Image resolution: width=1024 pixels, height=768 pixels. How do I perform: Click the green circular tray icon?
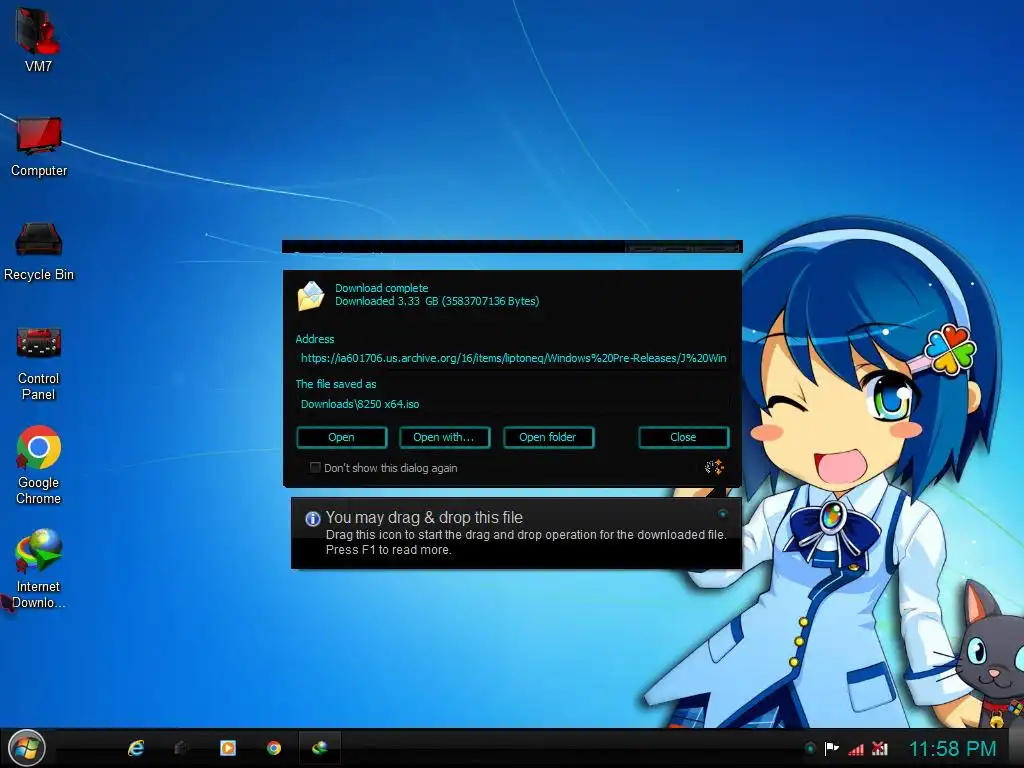tap(810, 748)
